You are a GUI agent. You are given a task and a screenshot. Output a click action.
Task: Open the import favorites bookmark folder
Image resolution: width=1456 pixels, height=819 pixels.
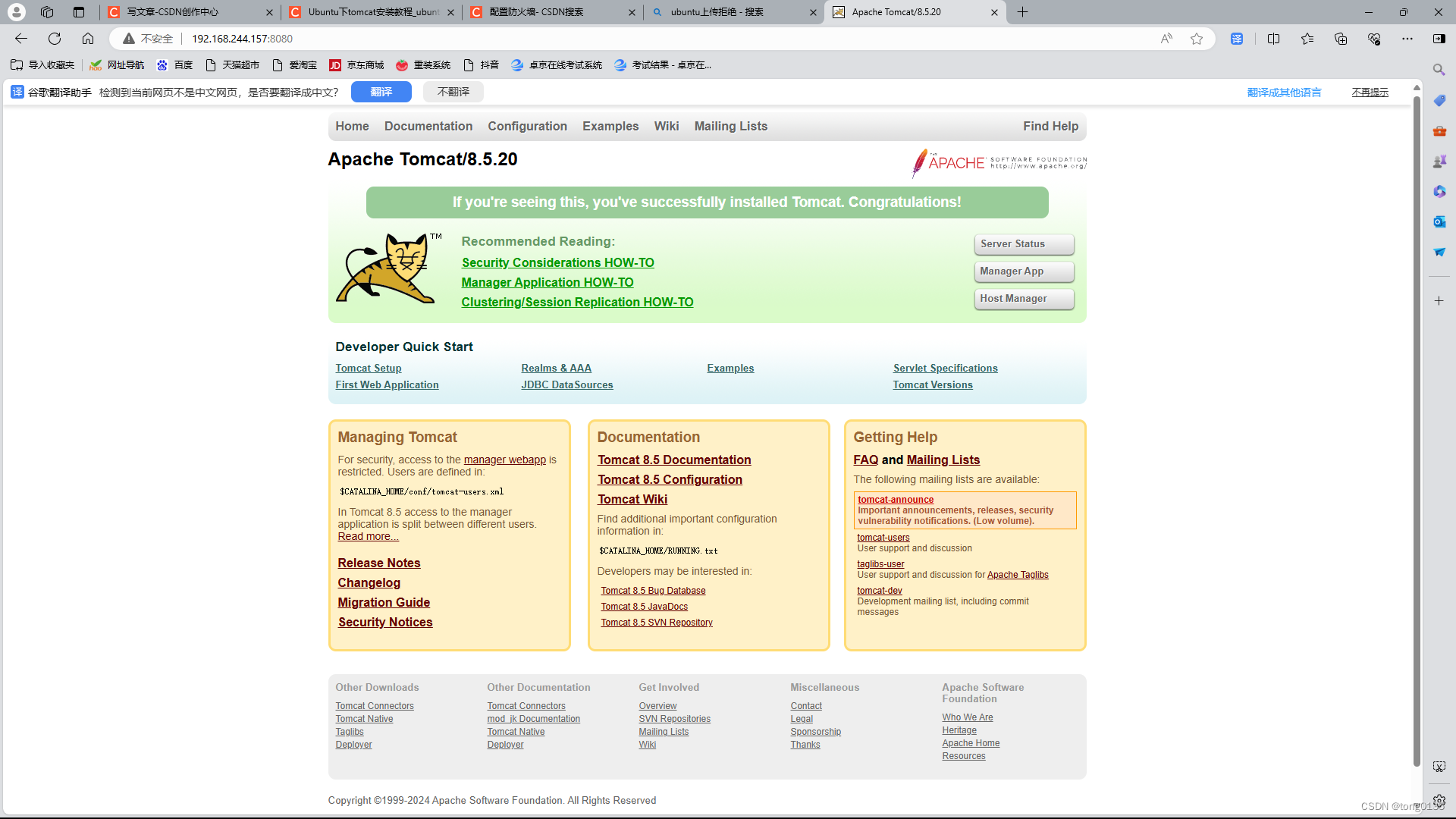click(x=42, y=65)
